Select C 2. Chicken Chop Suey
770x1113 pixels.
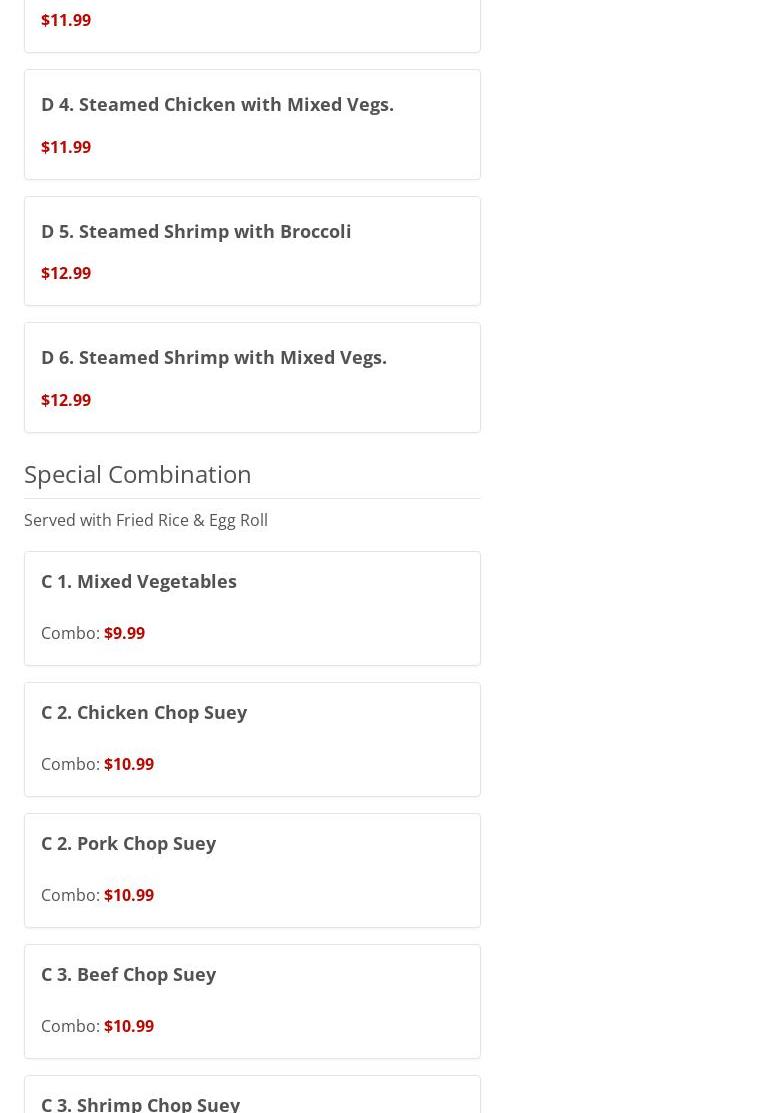144,712
